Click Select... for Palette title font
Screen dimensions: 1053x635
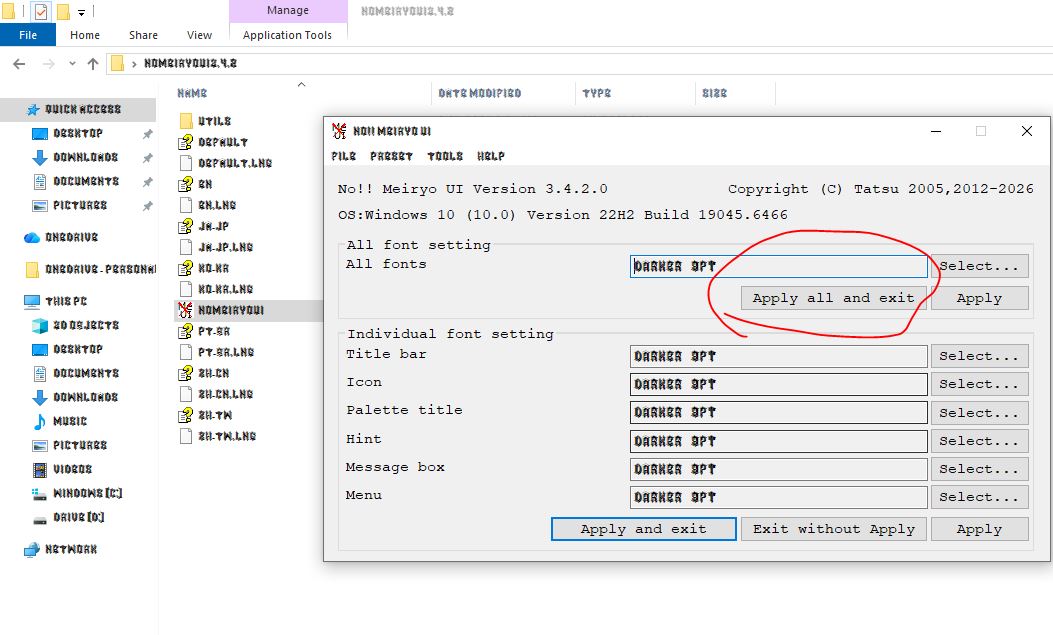click(979, 413)
